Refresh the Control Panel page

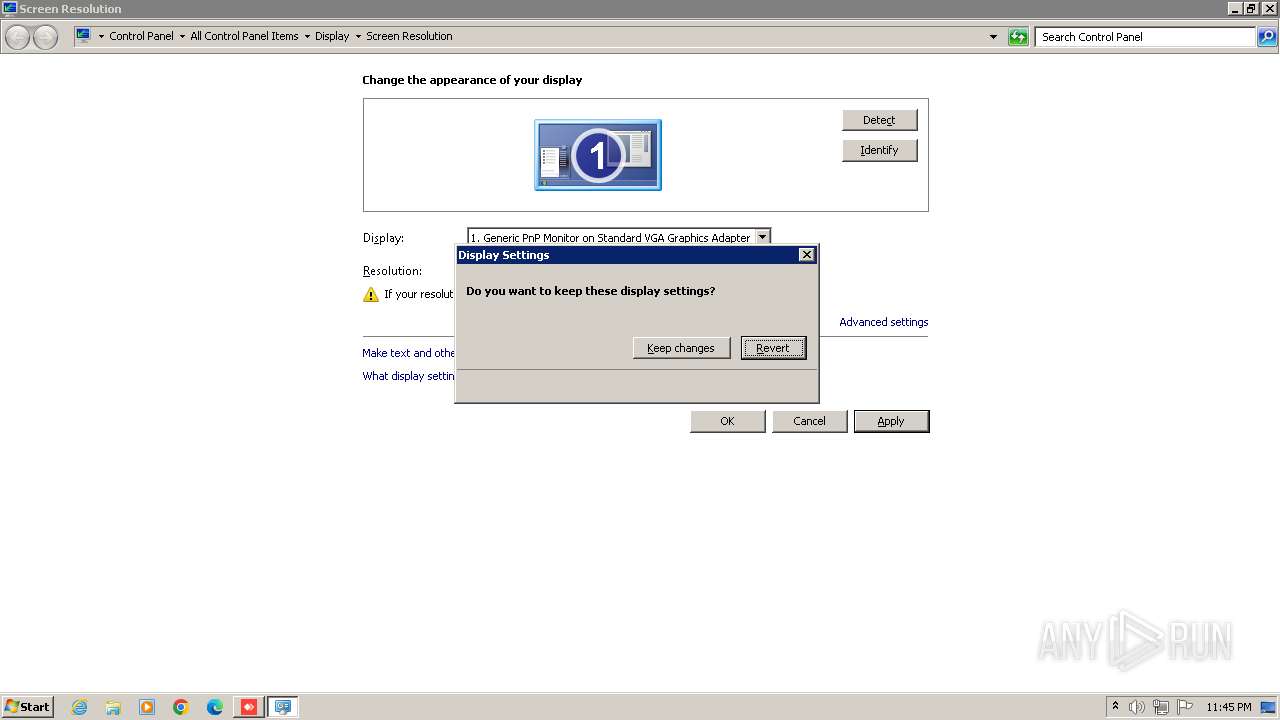1018,37
